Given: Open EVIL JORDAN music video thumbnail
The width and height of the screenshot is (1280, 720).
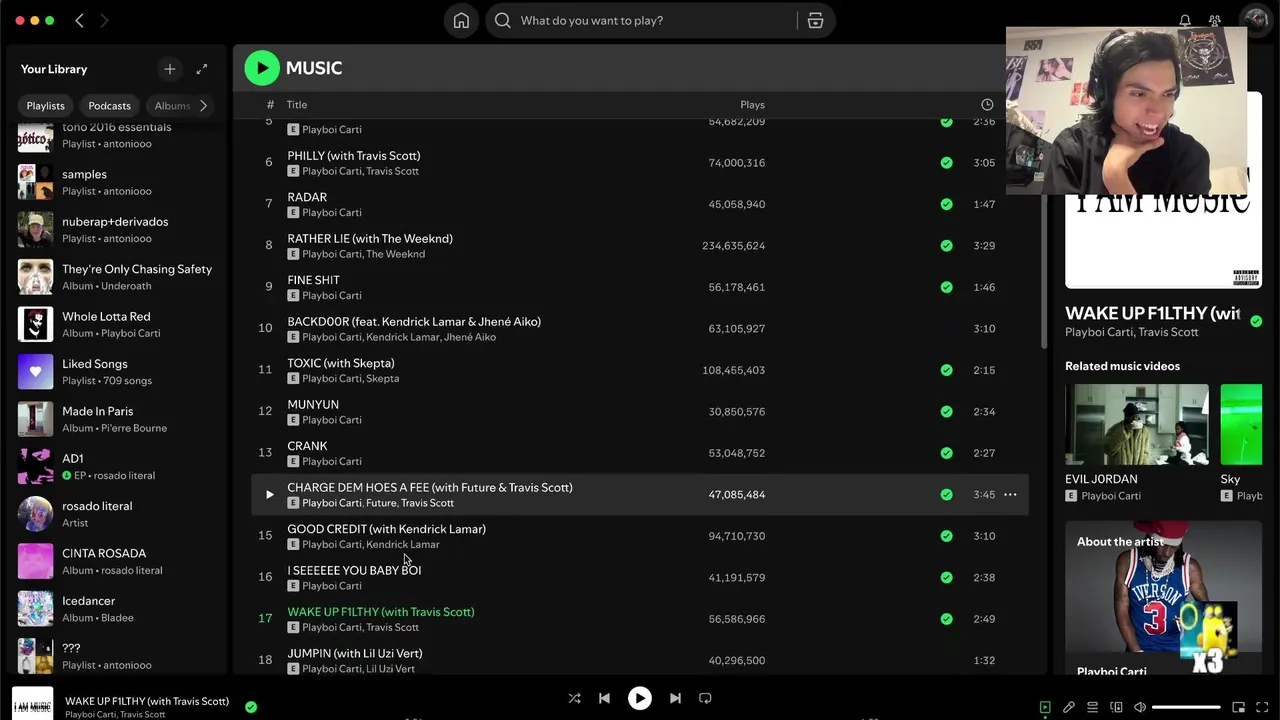Looking at the screenshot, I should 1136,424.
